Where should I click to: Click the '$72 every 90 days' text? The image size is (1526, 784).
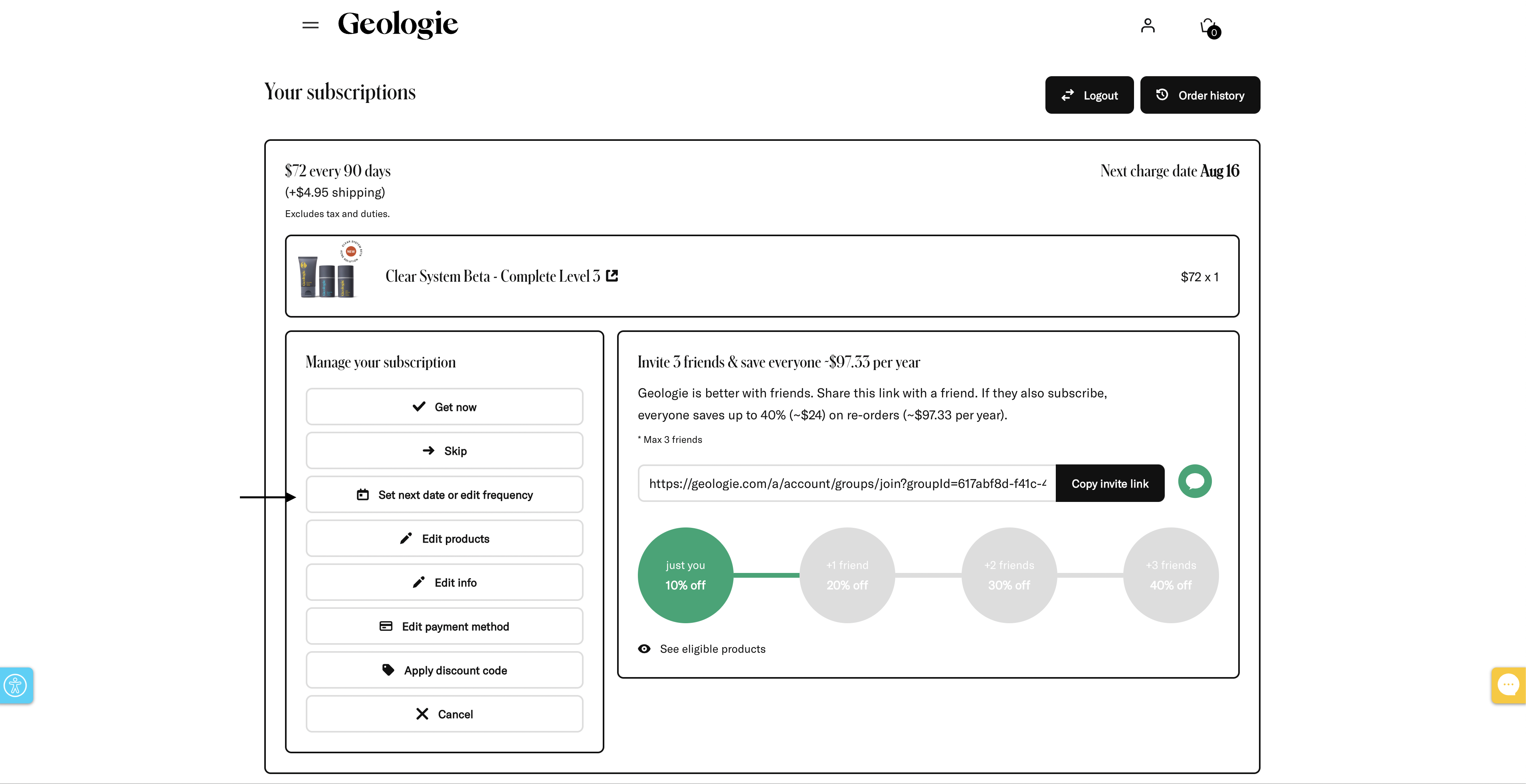coord(338,170)
